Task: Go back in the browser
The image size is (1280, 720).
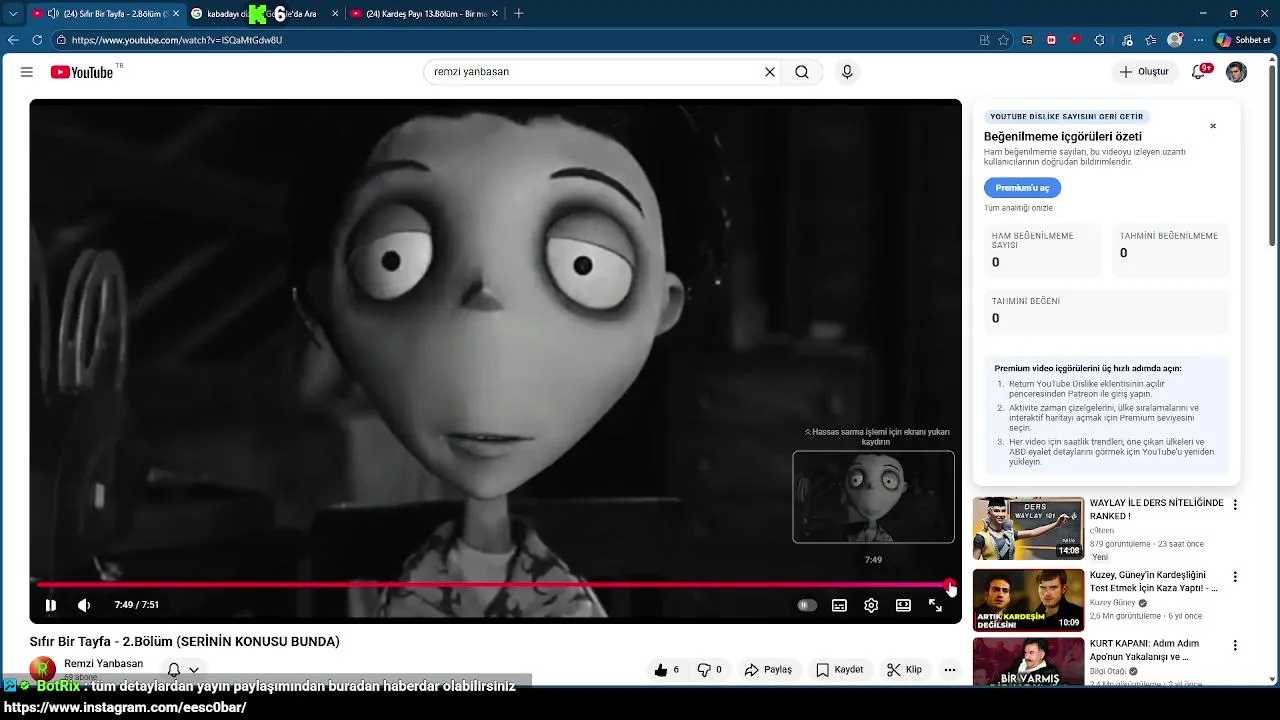Action: pos(13,40)
